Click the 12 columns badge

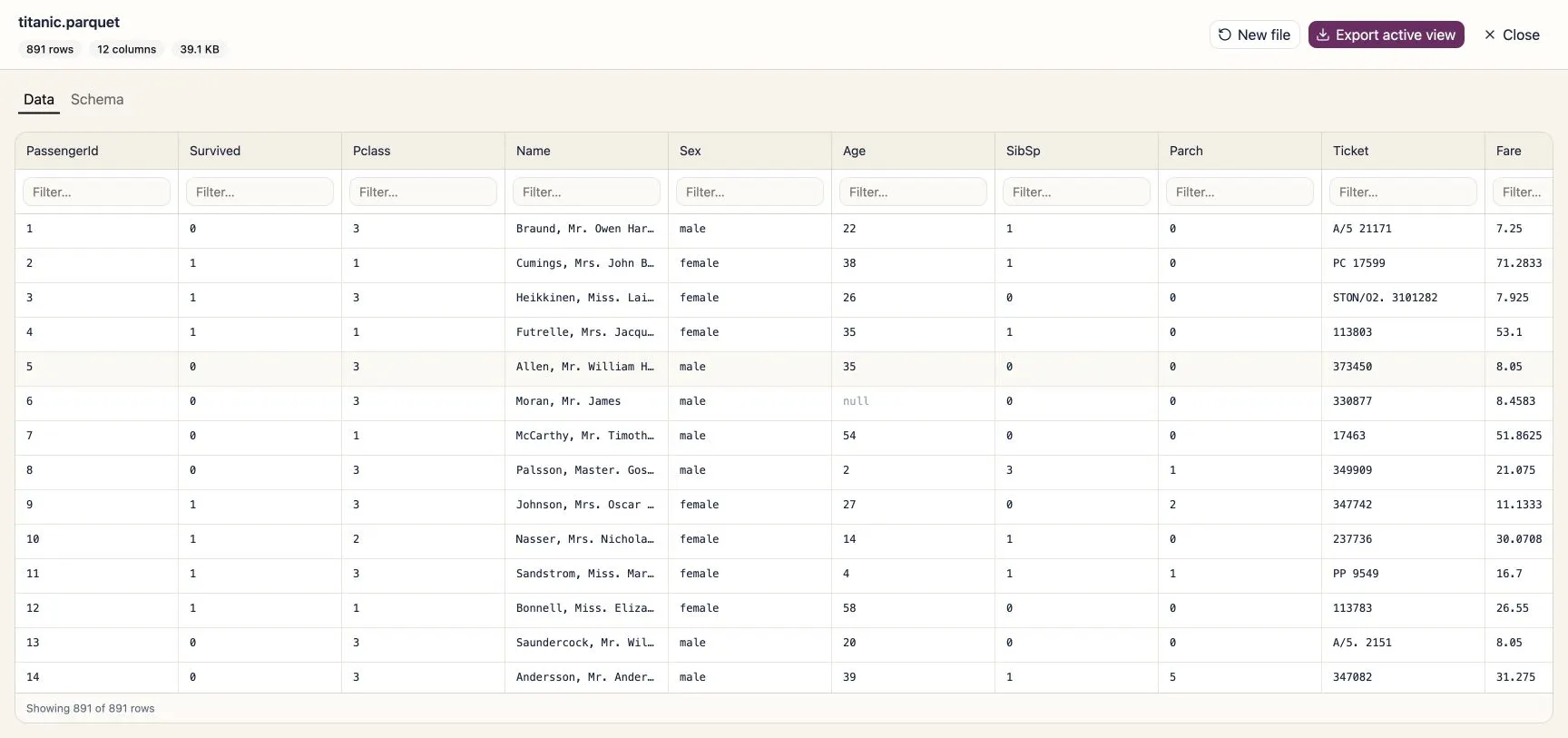click(x=127, y=49)
